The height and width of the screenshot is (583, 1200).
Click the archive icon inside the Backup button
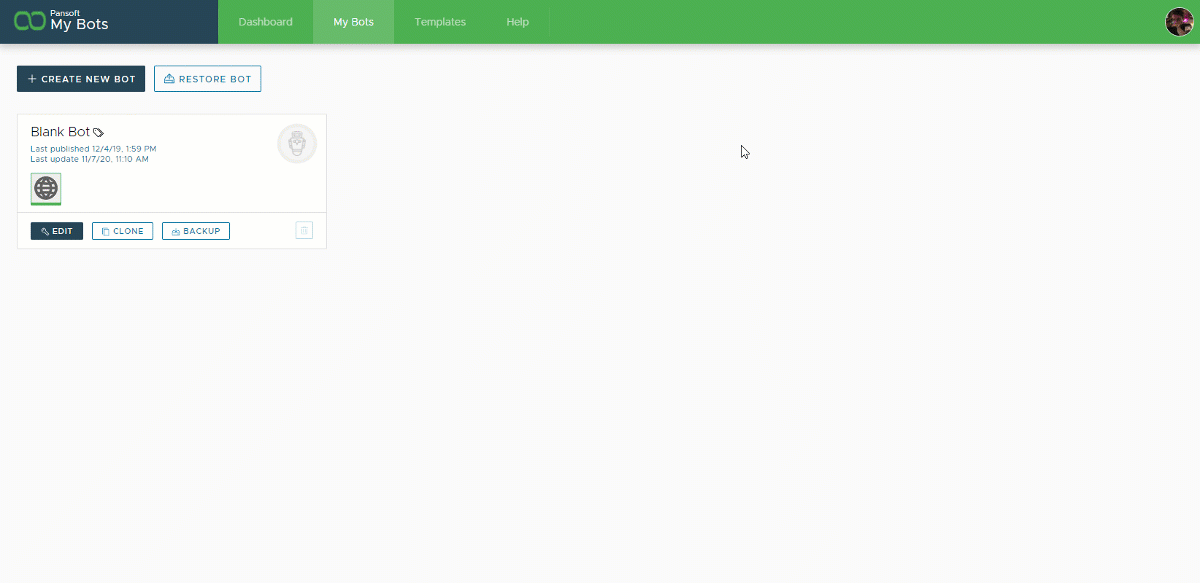click(x=176, y=231)
